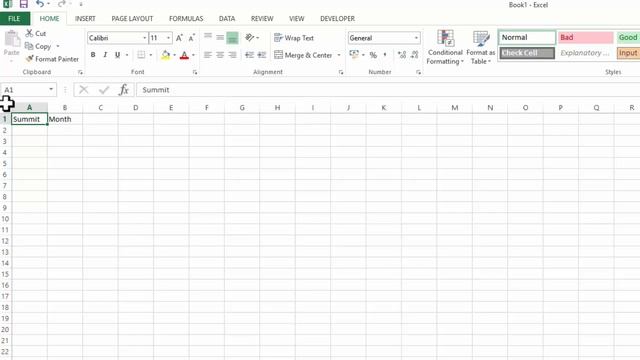Viewport: 640px width, 360px height.
Task: Switch to the REVIEW tab
Action: click(262, 19)
